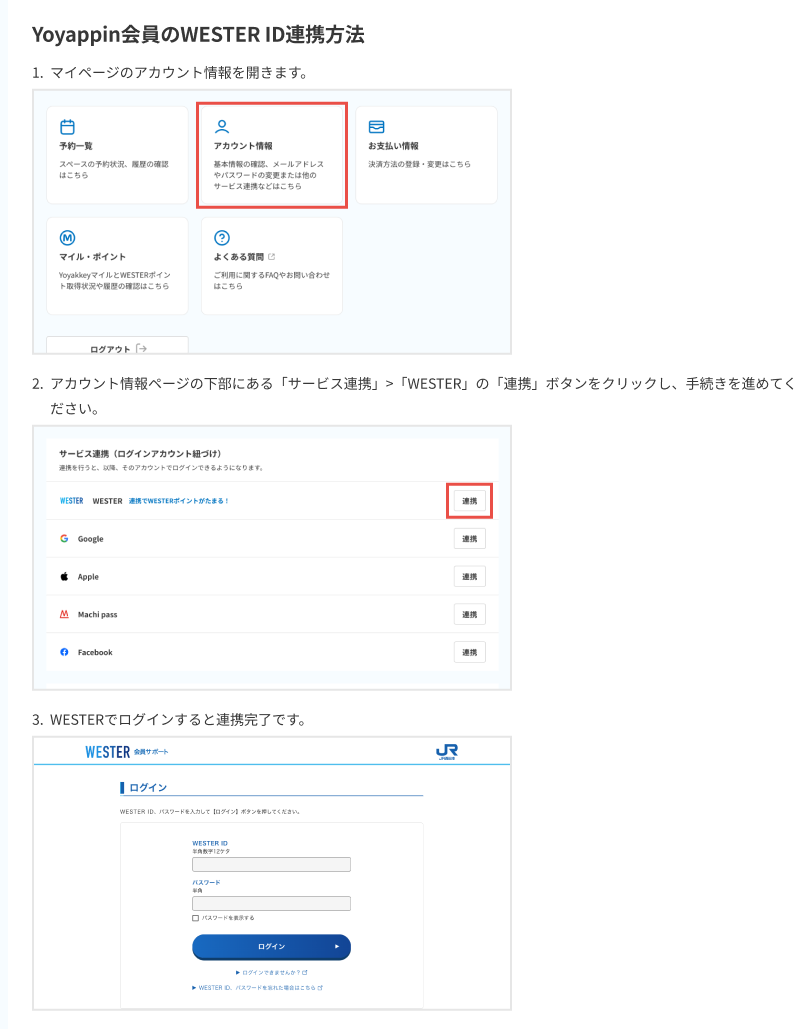Click the Apple label in service list
This screenshot has height=1029, width=809.
pyautogui.click(x=88, y=577)
